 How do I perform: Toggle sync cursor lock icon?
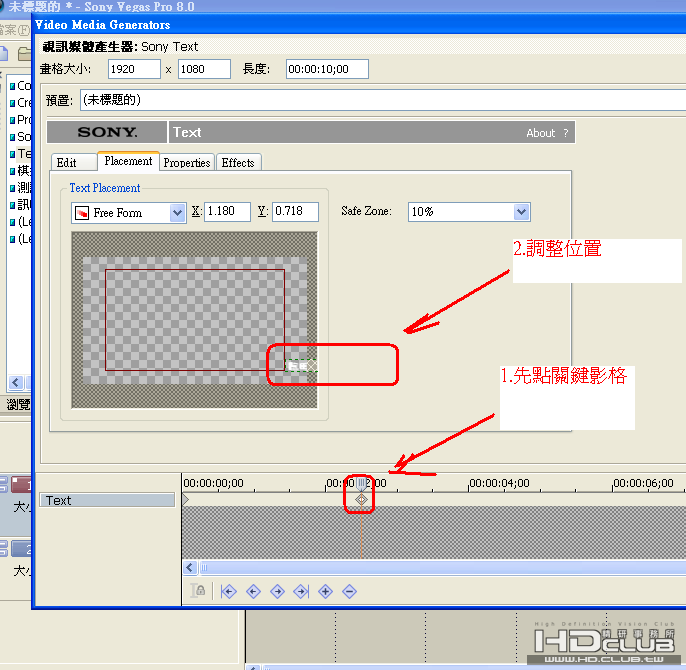pyautogui.click(x=198, y=591)
